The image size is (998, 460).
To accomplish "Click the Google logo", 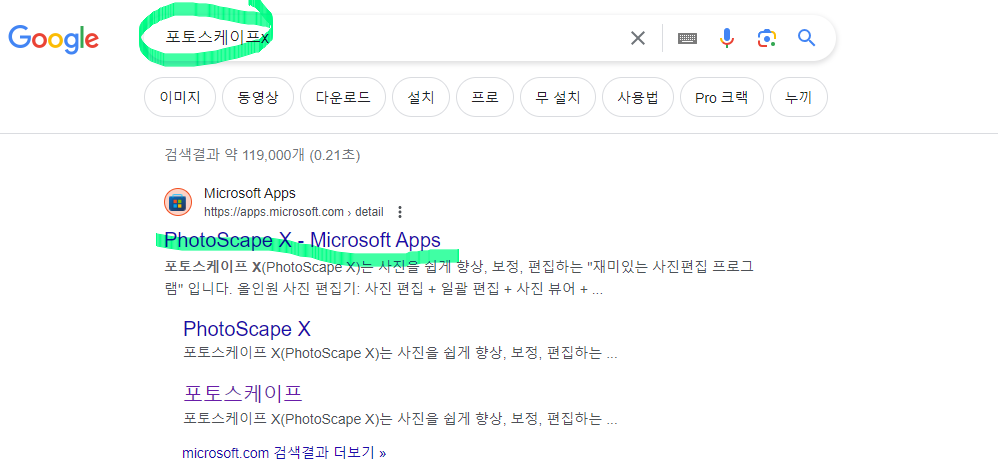I will 53,38.
